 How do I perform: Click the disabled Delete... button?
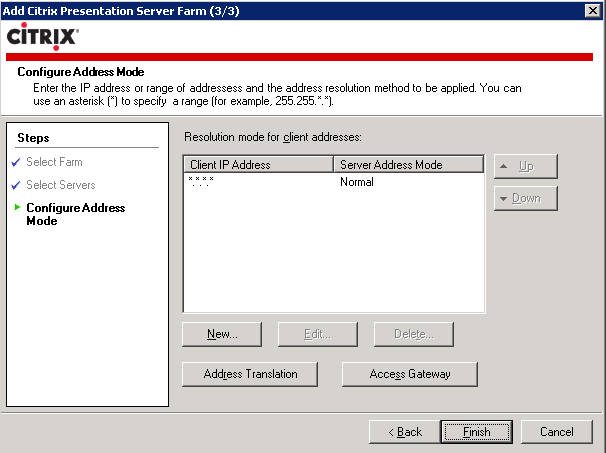point(414,334)
